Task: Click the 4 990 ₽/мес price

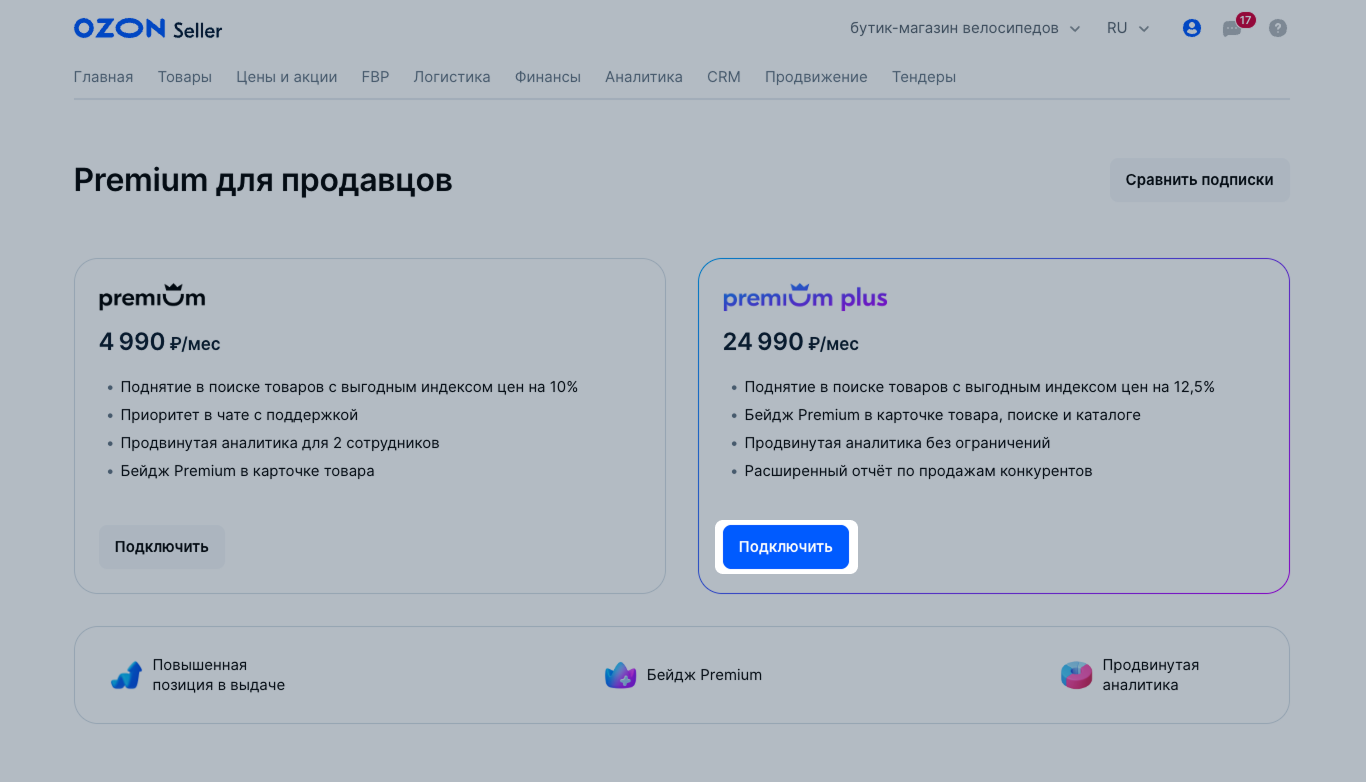Action: (x=159, y=342)
